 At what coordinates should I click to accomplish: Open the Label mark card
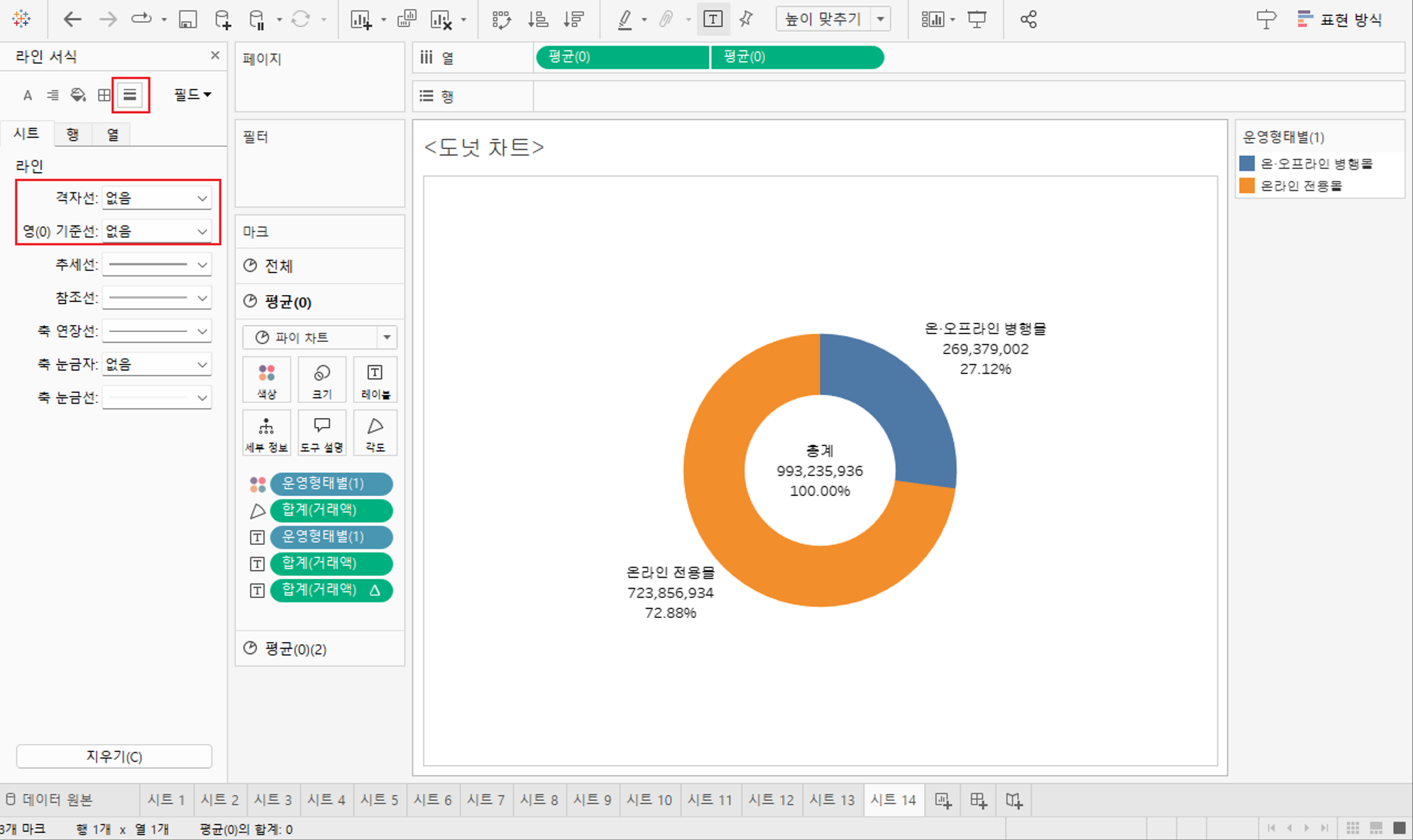click(375, 380)
